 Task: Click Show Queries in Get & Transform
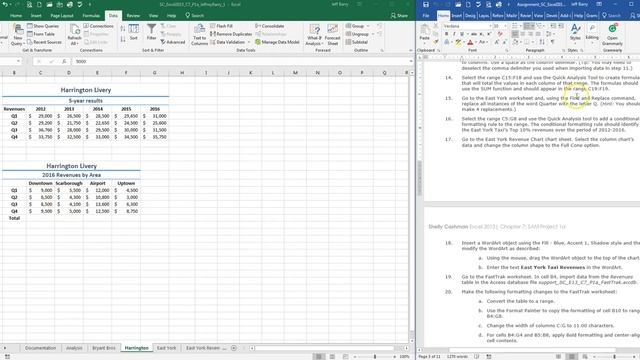(x=43, y=26)
